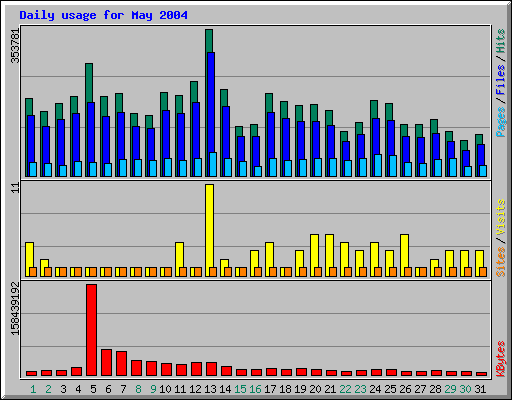Image resolution: width=512 pixels, height=400 pixels.
Task: Click the red KBytes bar for day 8
Action: pos(136,368)
